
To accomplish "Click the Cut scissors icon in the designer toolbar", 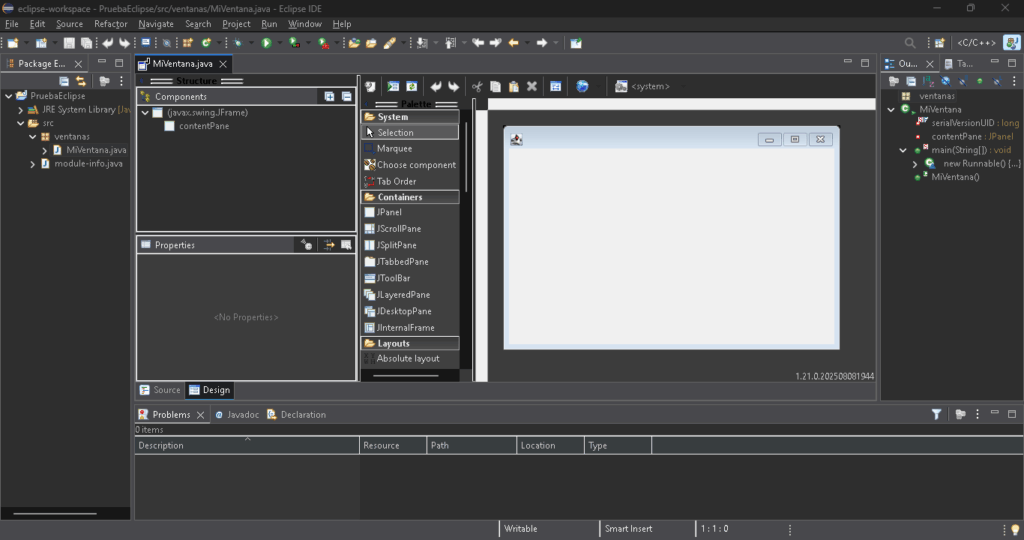I will pos(477,86).
